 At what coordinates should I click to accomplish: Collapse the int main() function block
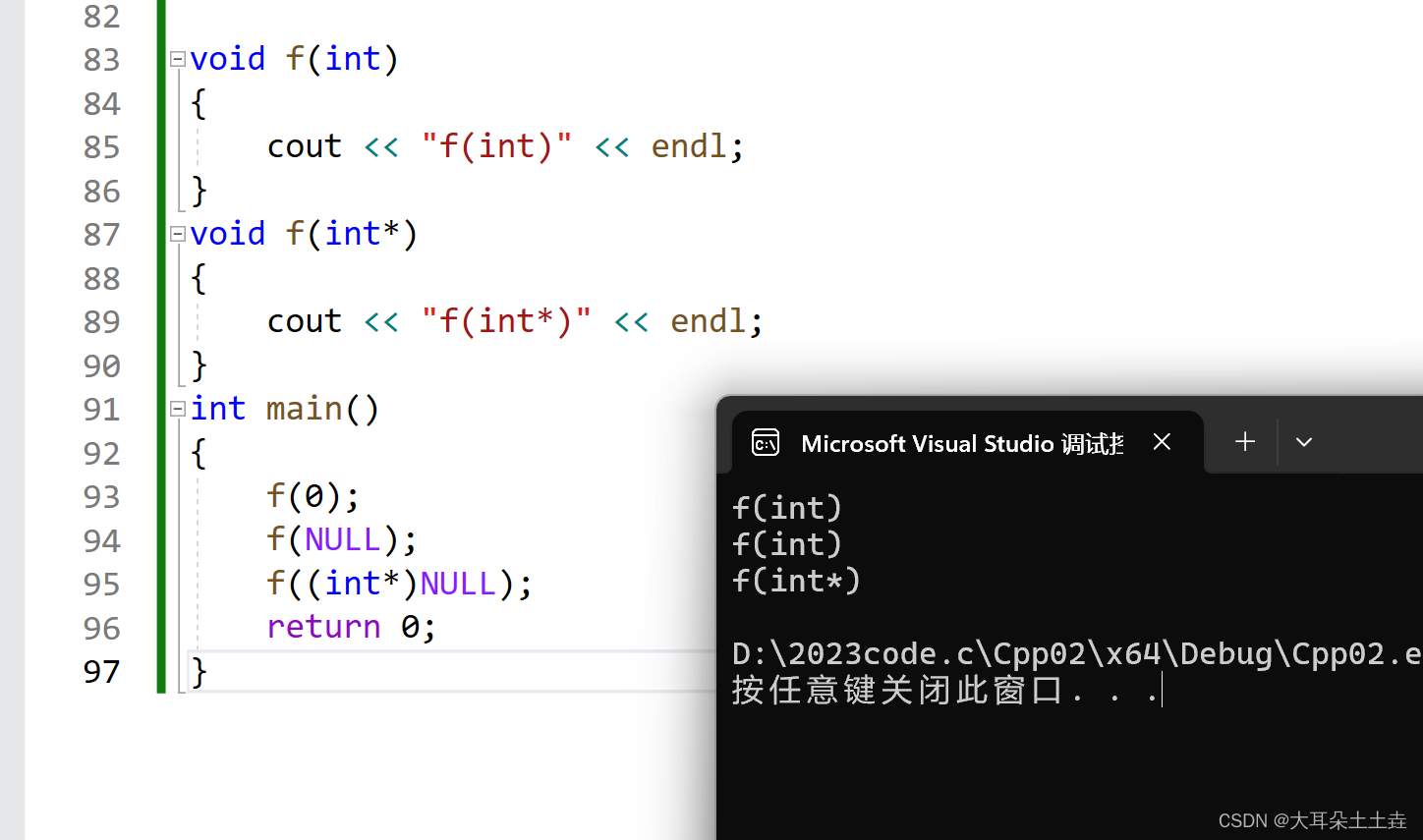[178, 409]
